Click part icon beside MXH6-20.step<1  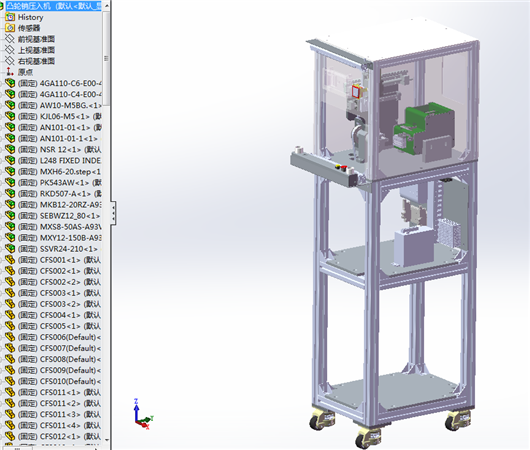10,171
